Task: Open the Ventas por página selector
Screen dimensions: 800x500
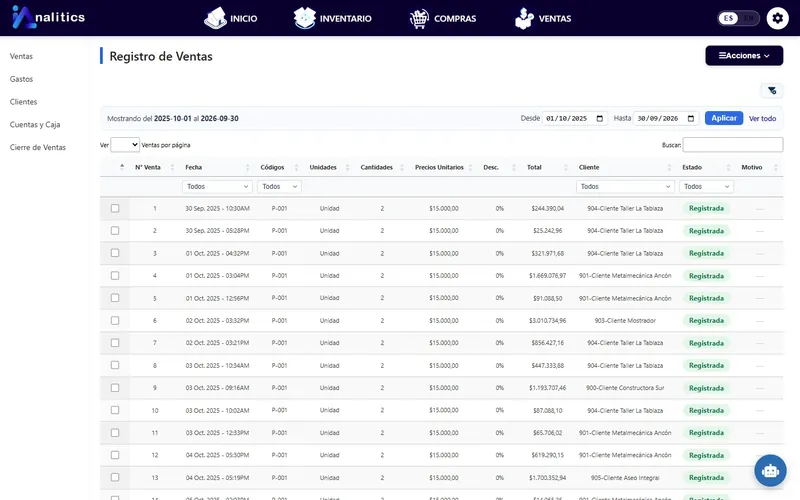Action: pos(125,145)
